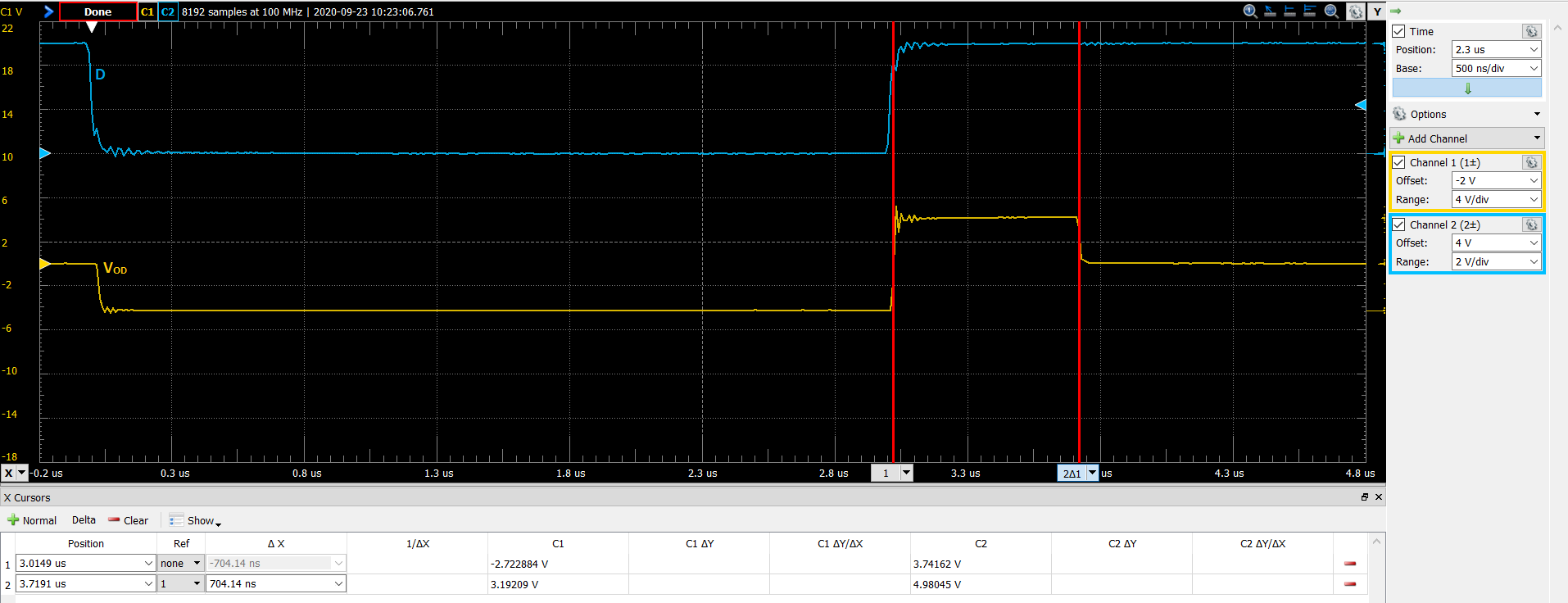
Task: Click the globe magnifier zoom icon
Action: (x=1331, y=11)
